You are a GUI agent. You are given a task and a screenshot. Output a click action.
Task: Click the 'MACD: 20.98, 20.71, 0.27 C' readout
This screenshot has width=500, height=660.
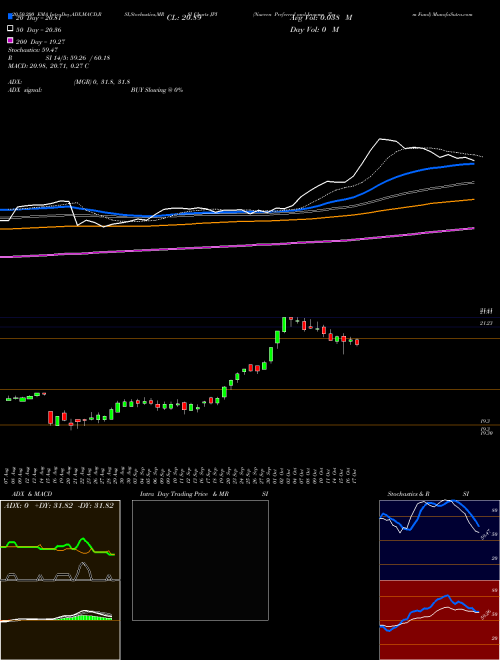click(x=48, y=66)
